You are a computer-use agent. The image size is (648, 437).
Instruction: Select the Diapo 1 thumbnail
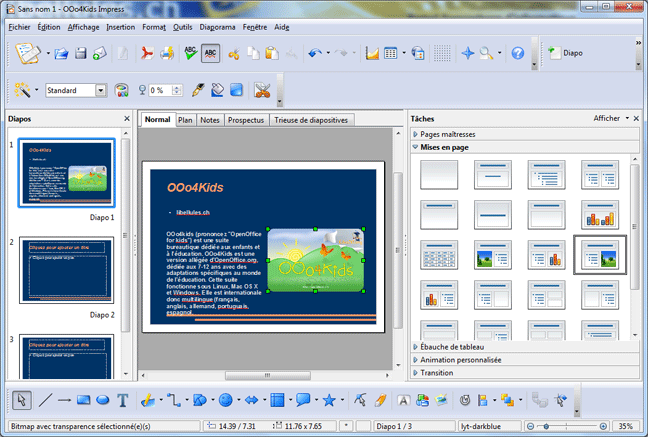(x=67, y=173)
